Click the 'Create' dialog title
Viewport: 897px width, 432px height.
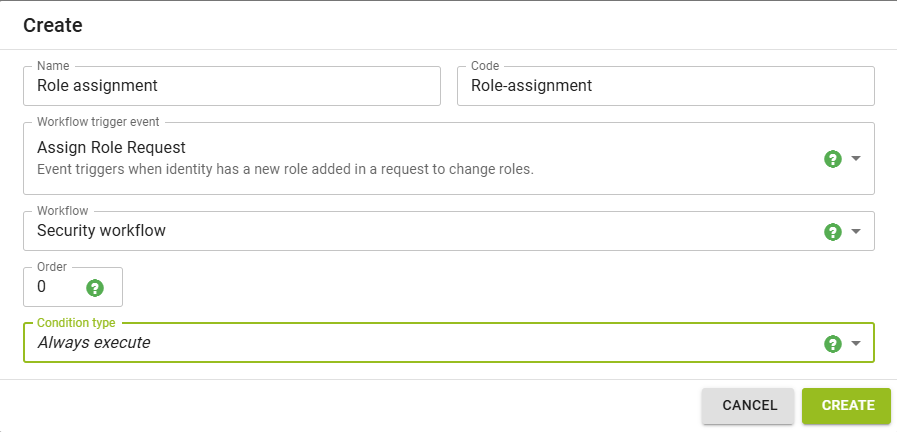tap(53, 25)
